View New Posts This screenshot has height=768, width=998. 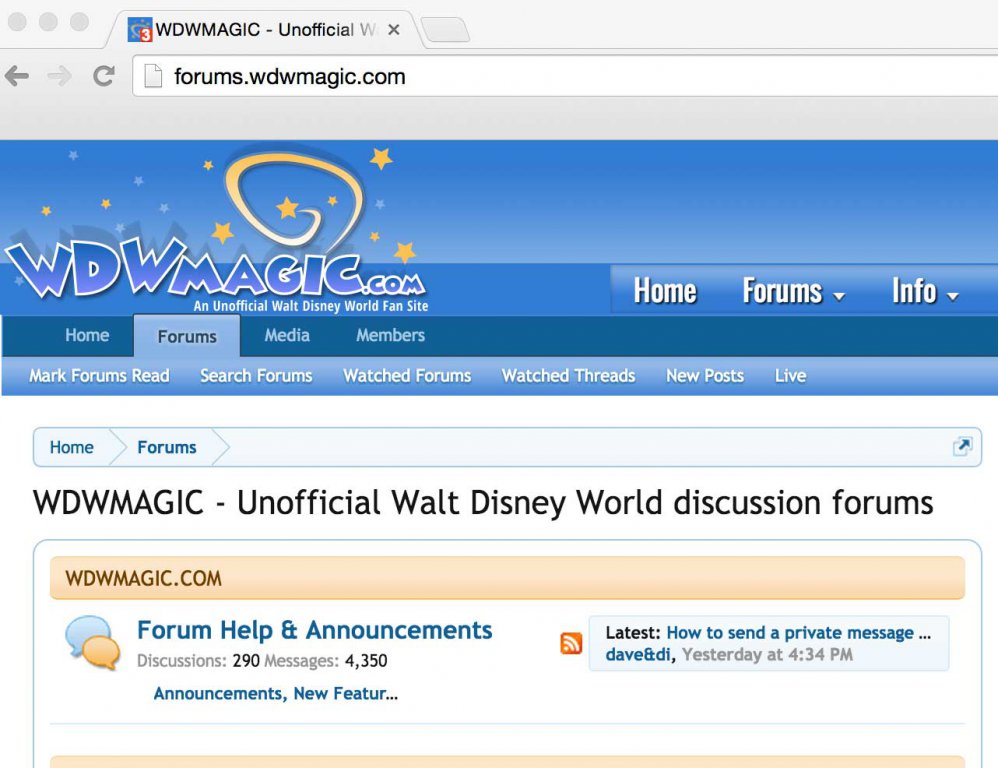[704, 376]
